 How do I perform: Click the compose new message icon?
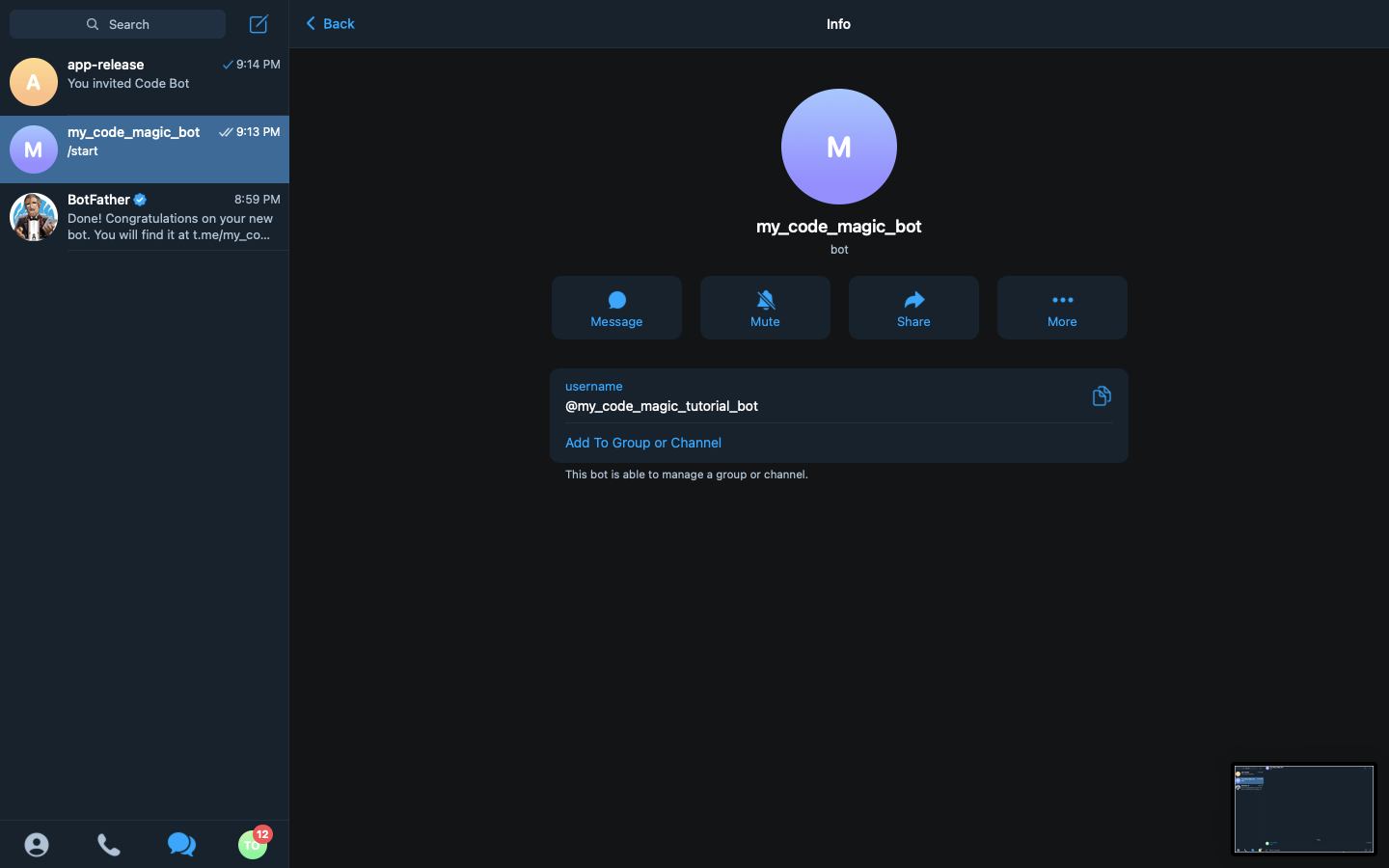click(x=259, y=24)
